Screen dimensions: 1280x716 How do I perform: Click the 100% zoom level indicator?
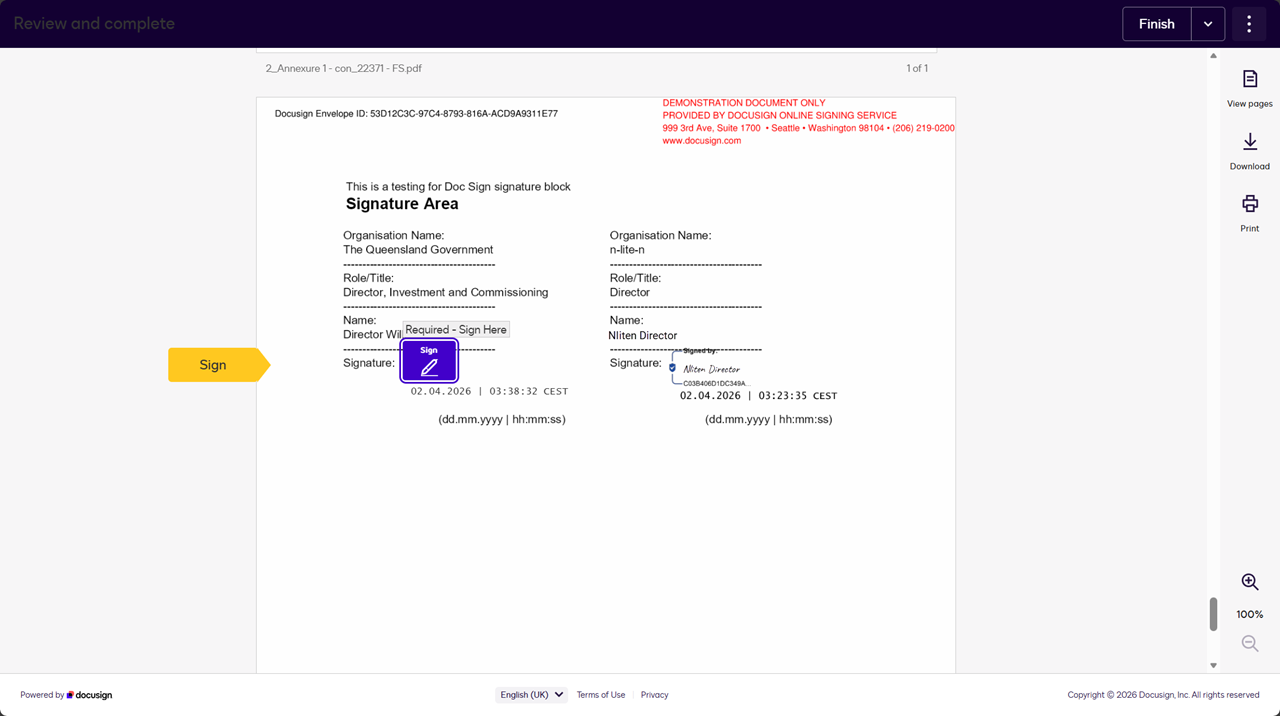(1249, 614)
